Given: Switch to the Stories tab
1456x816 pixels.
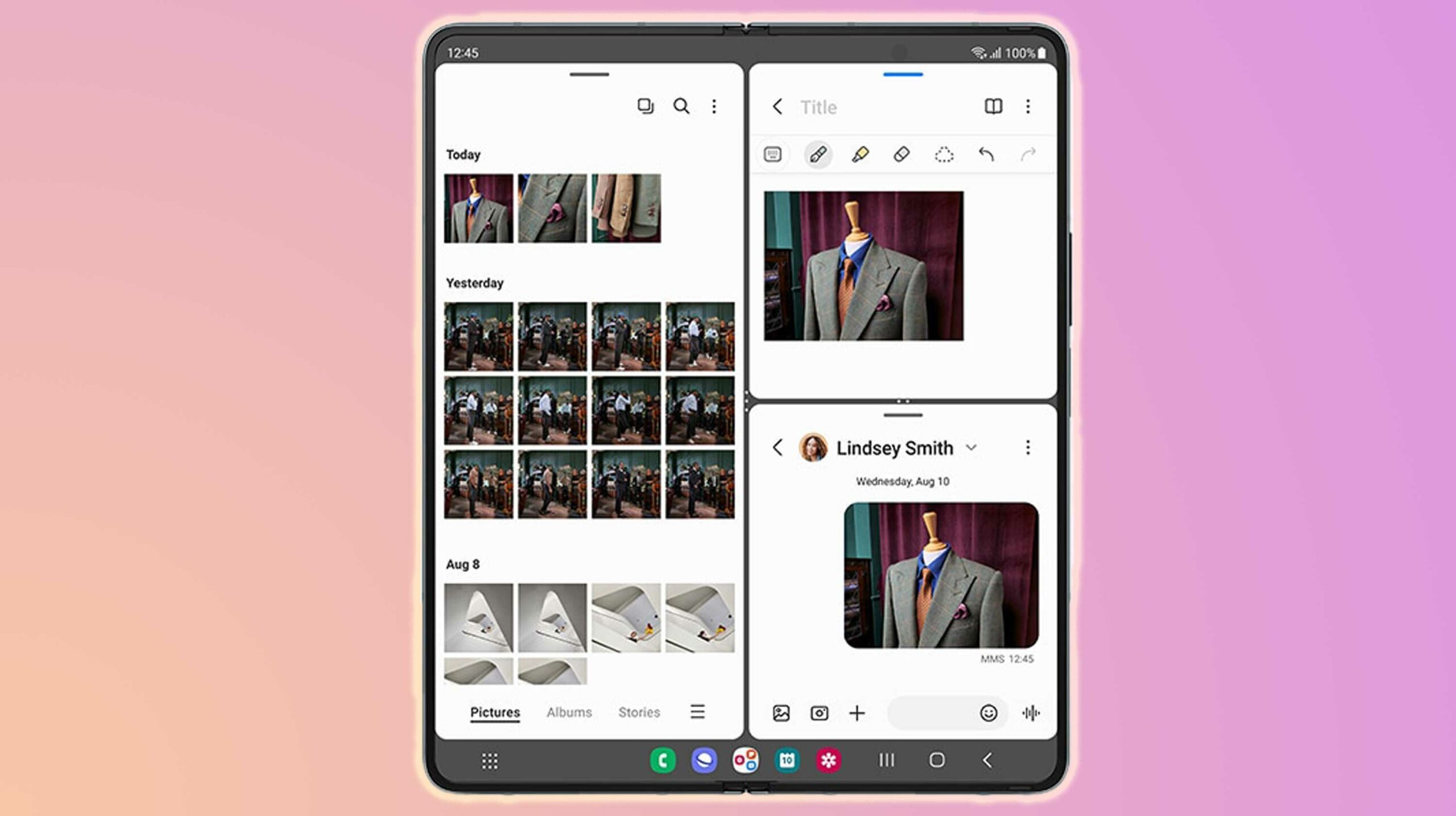Looking at the screenshot, I should point(639,712).
